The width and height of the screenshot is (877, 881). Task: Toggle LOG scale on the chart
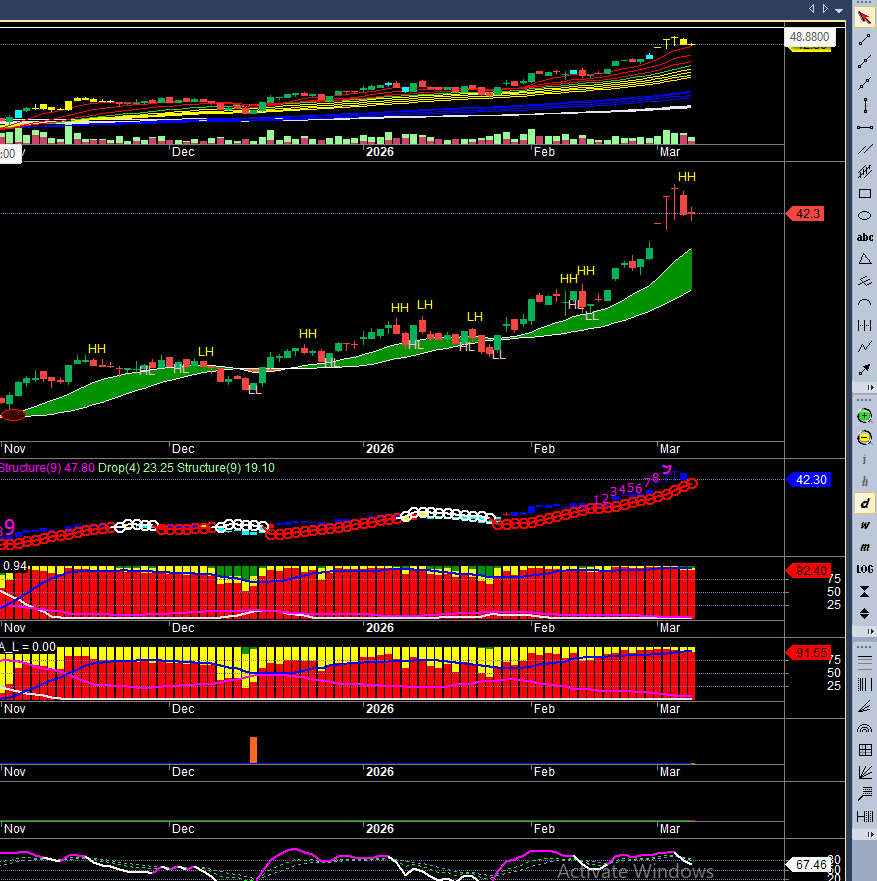[x=864, y=569]
